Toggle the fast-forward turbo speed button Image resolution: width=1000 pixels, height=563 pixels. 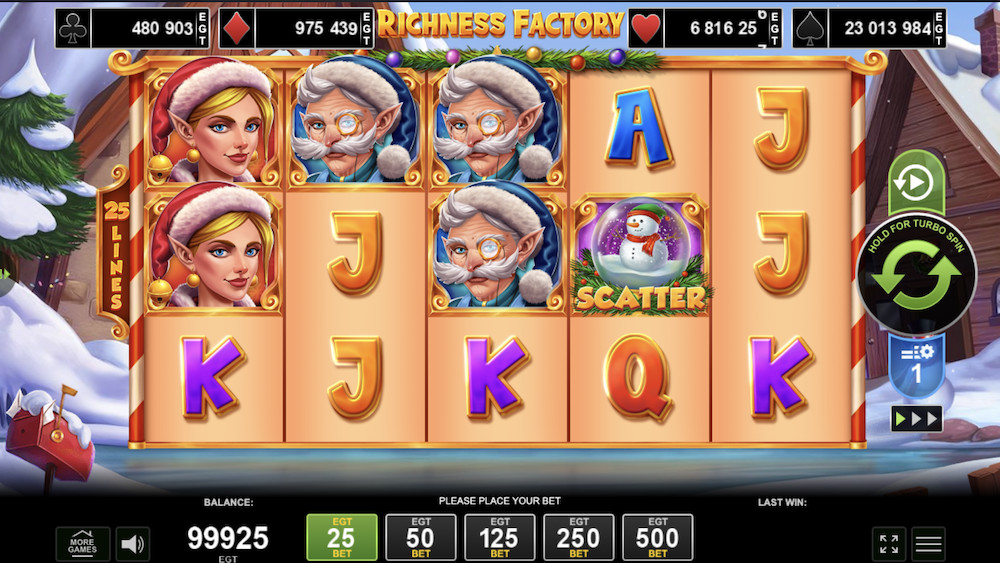(x=916, y=419)
